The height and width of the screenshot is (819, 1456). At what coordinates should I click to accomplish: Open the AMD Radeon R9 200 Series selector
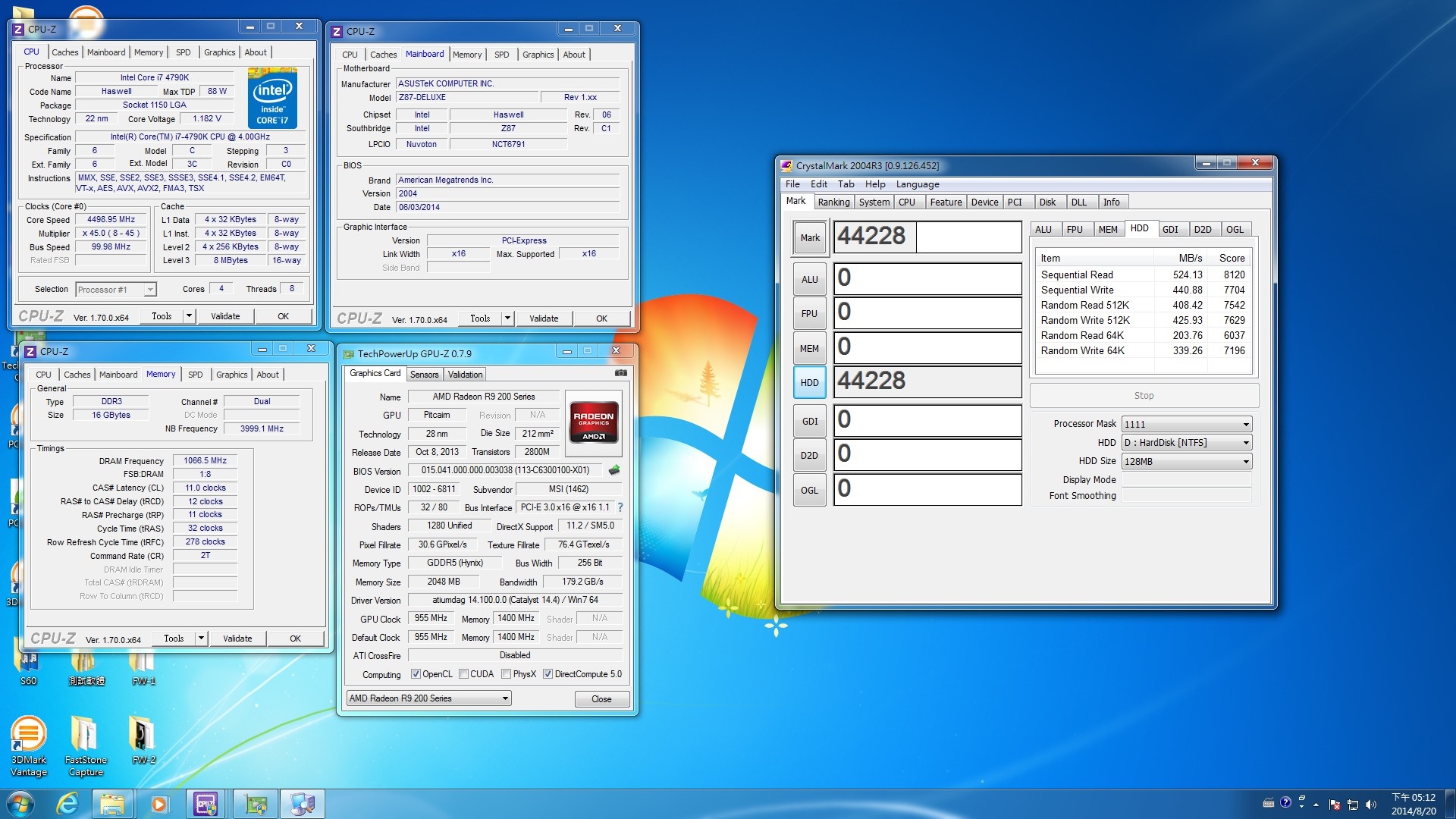click(x=428, y=698)
